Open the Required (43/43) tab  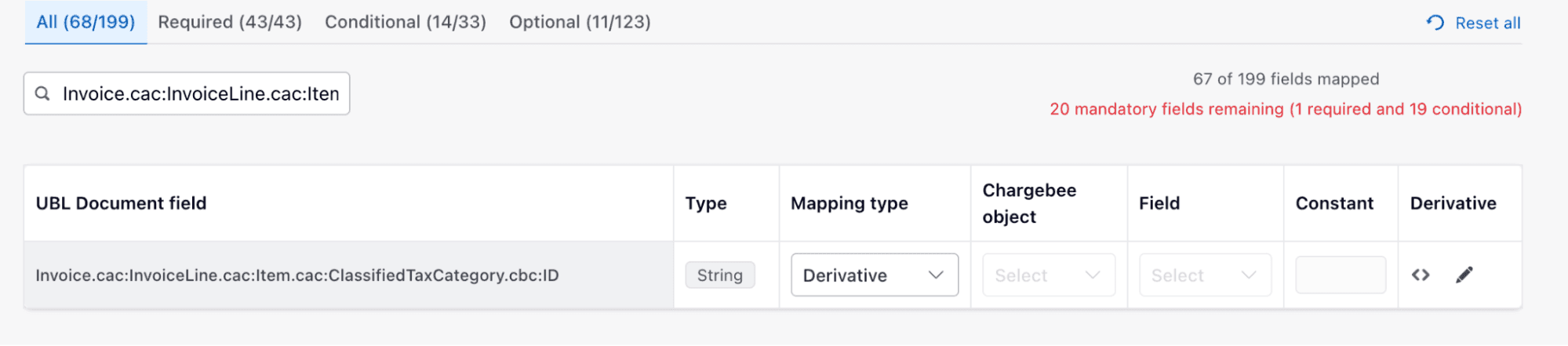pos(230,22)
